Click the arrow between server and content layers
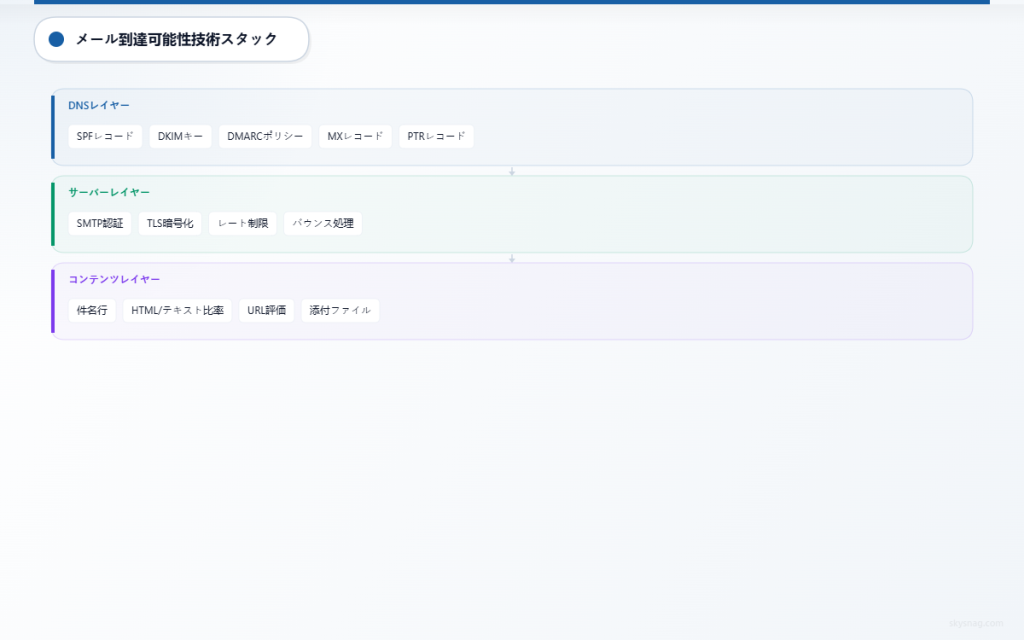1024x640 pixels. tap(512, 258)
